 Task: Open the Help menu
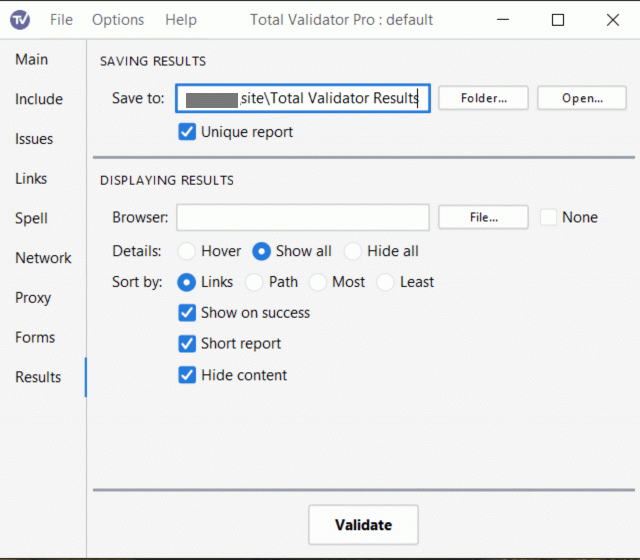click(181, 20)
